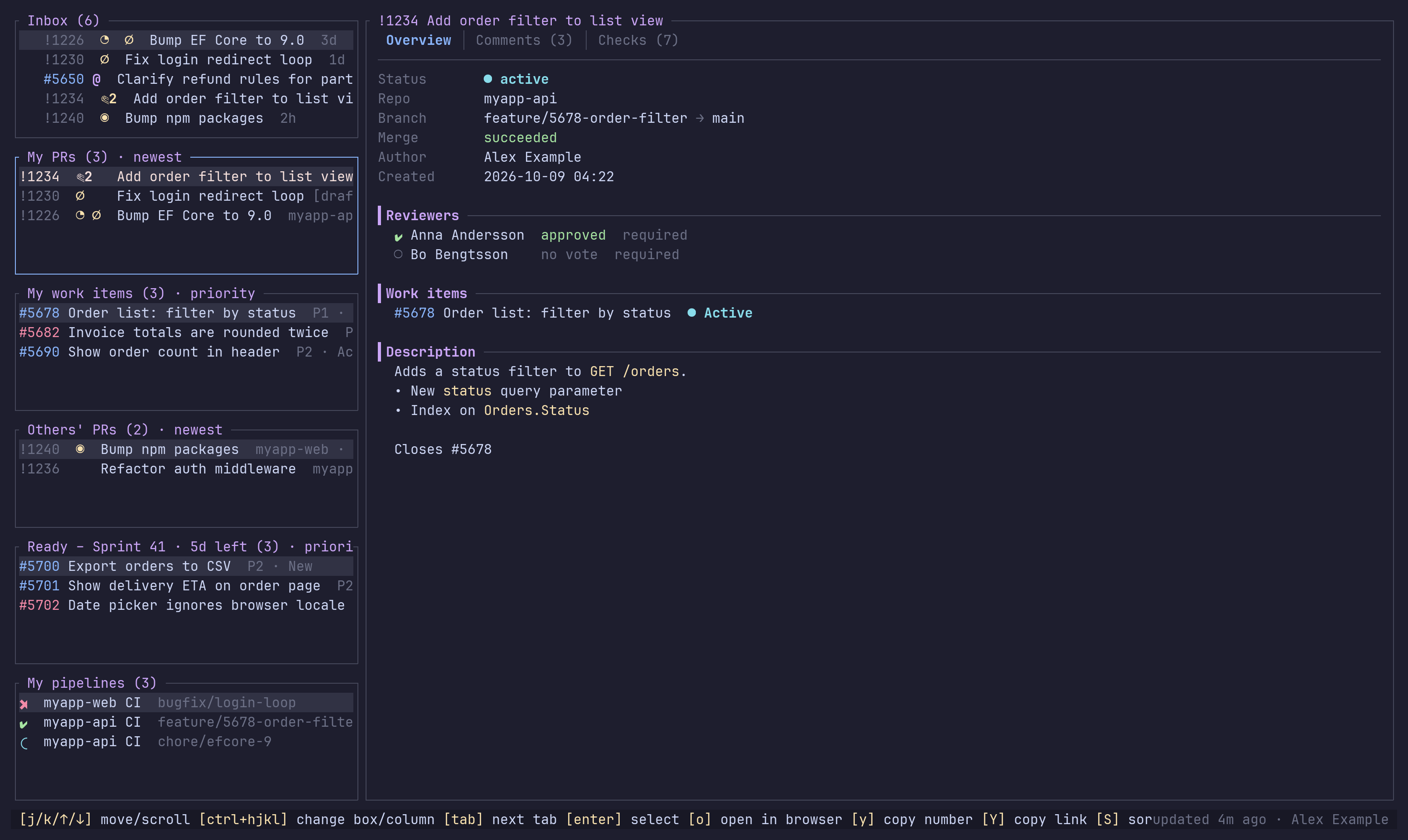Viewport: 1408px width, 840px height.
Task: Click the '[o] open in browser' hint
Action: (x=765, y=820)
